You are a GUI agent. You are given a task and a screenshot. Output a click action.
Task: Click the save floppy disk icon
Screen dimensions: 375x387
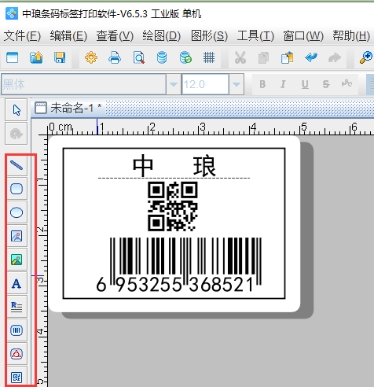(x=59, y=58)
